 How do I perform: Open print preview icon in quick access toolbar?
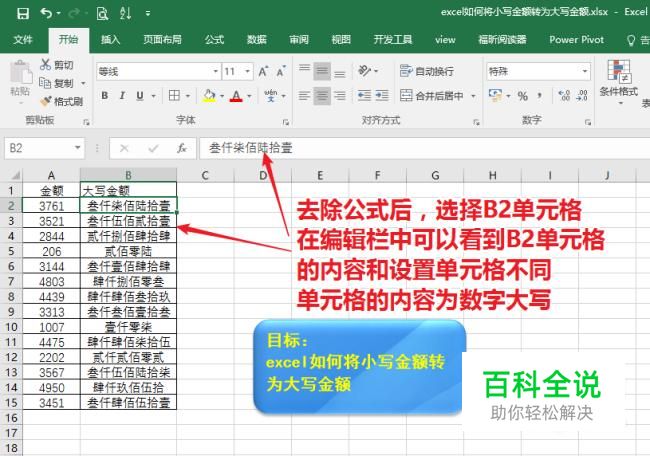point(102,14)
